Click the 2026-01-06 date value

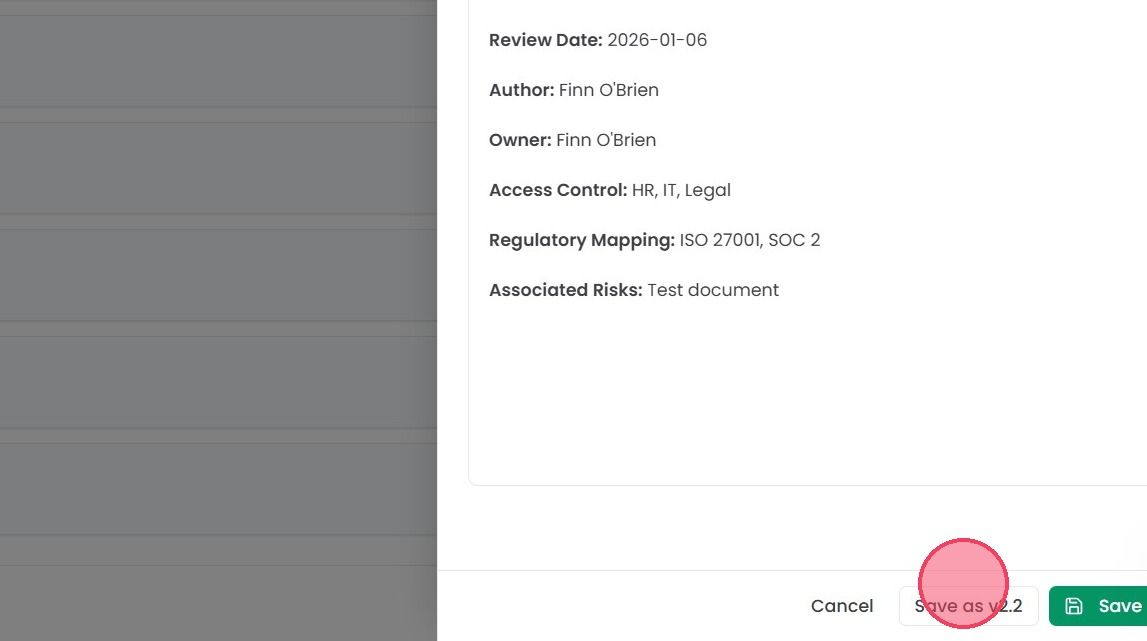[657, 40]
